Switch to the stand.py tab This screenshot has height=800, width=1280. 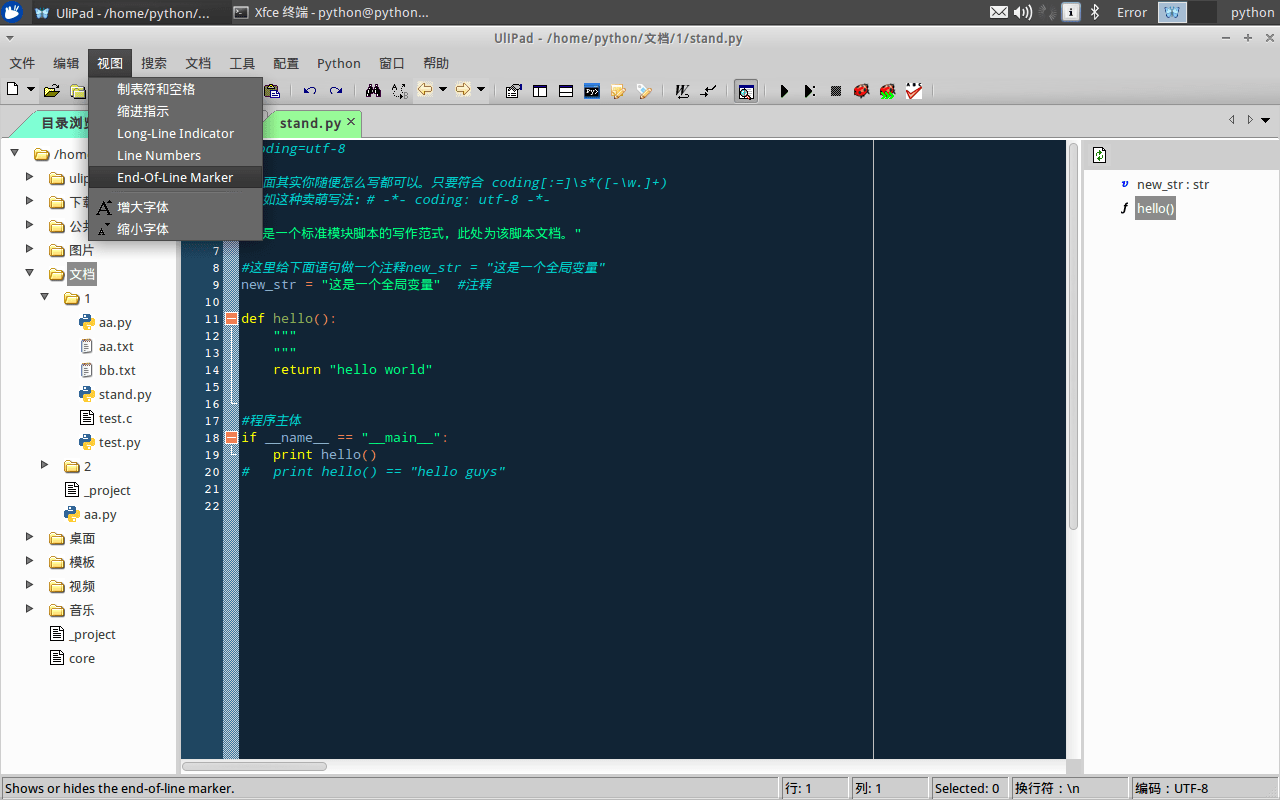pyautogui.click(x=310, y=123)
